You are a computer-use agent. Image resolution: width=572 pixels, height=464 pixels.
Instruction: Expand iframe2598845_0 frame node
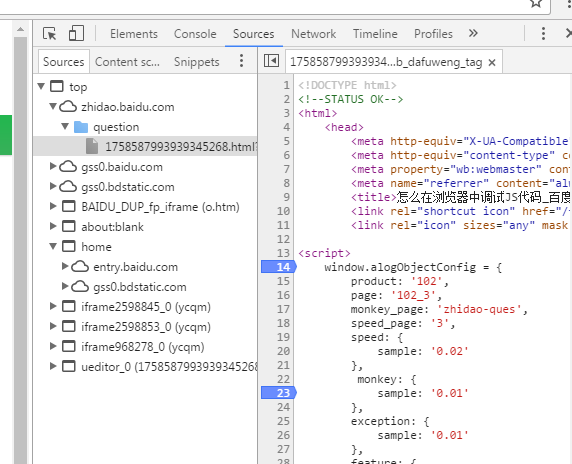(53, 306)
